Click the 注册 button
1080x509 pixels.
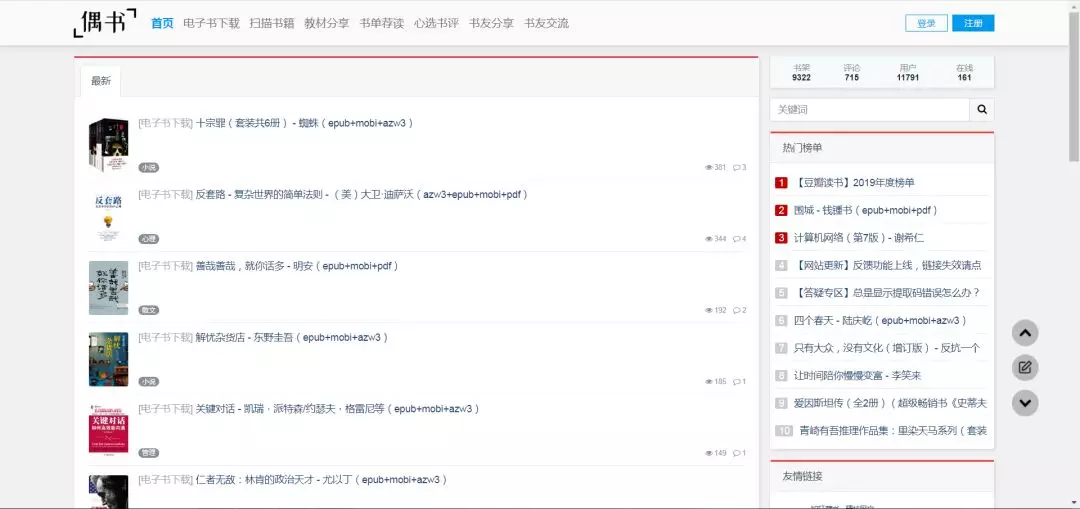973,23
